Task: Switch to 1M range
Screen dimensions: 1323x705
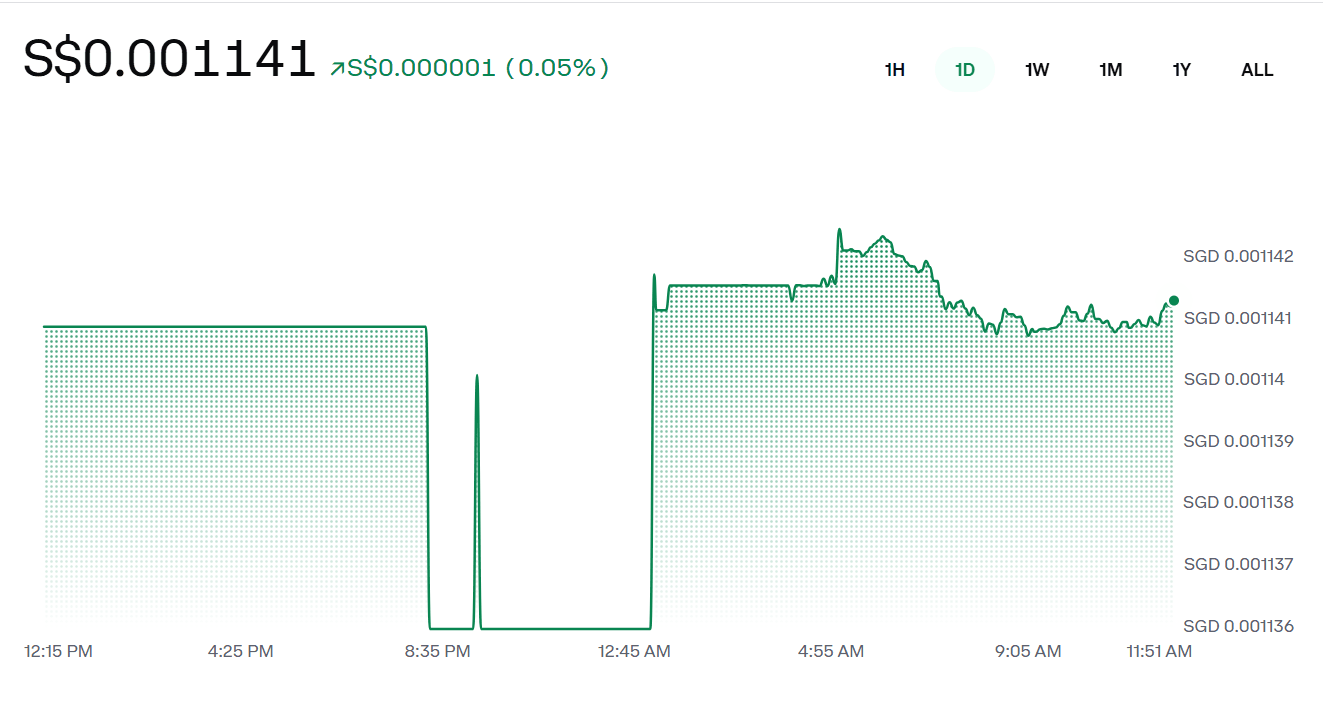Action: [x=1110, y=70]
